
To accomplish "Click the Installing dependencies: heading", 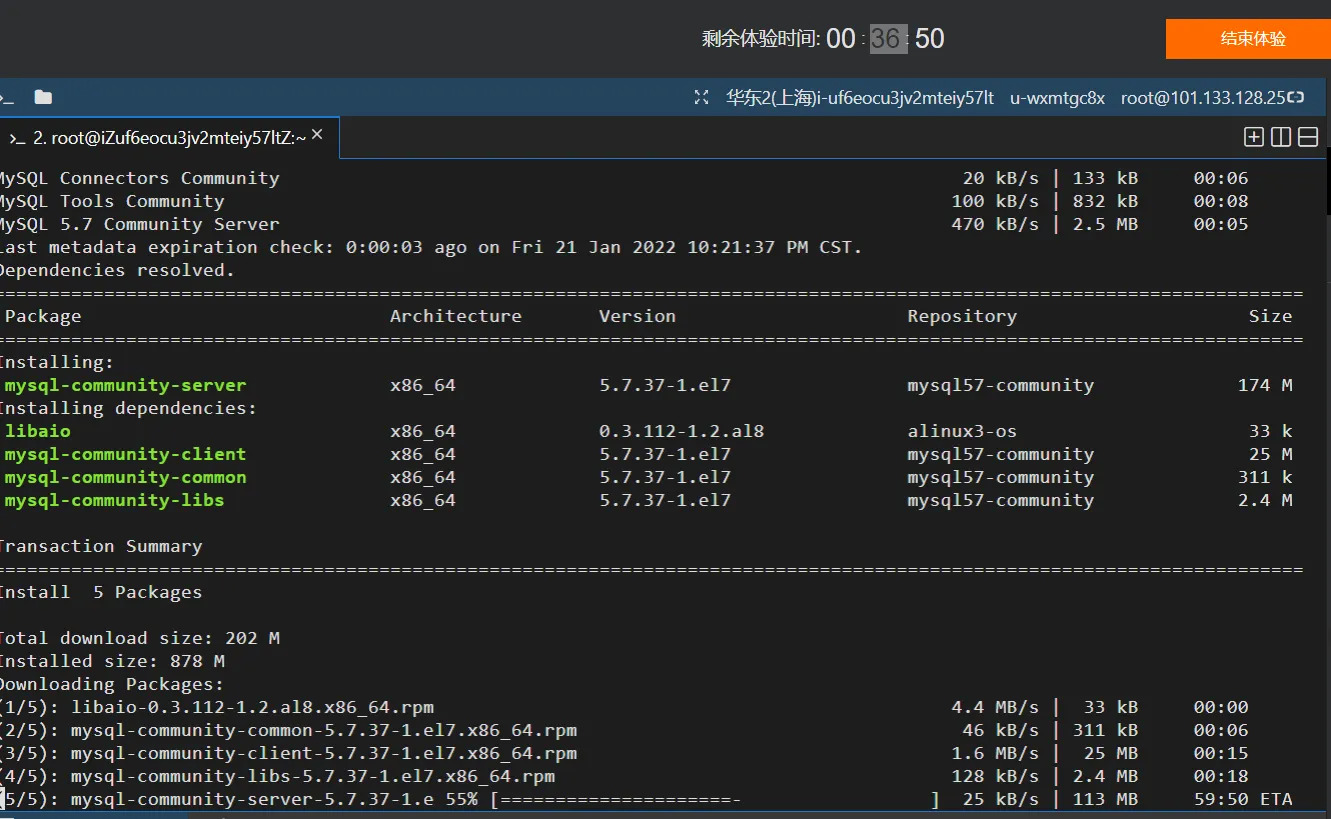I will coord(127,408).
